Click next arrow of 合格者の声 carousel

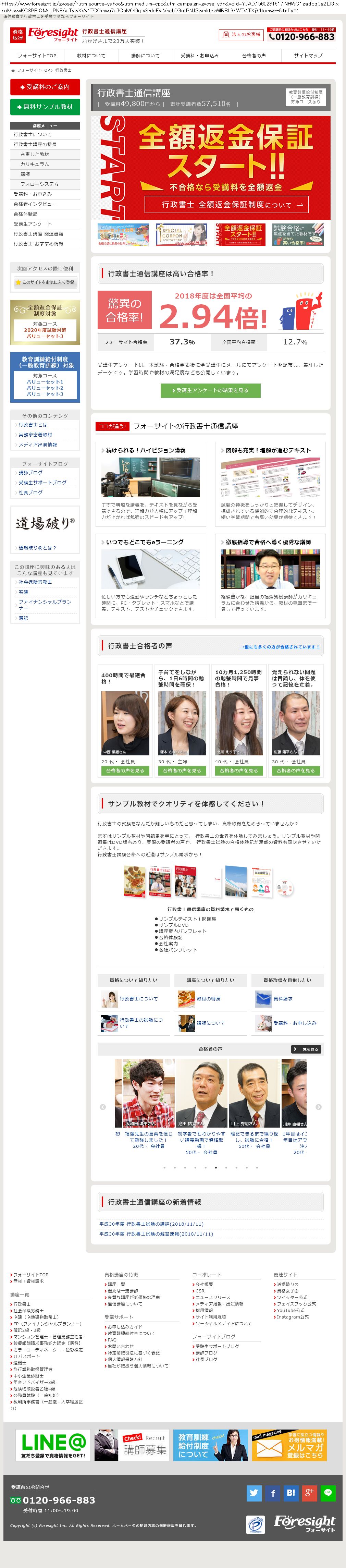(319, 1107)
